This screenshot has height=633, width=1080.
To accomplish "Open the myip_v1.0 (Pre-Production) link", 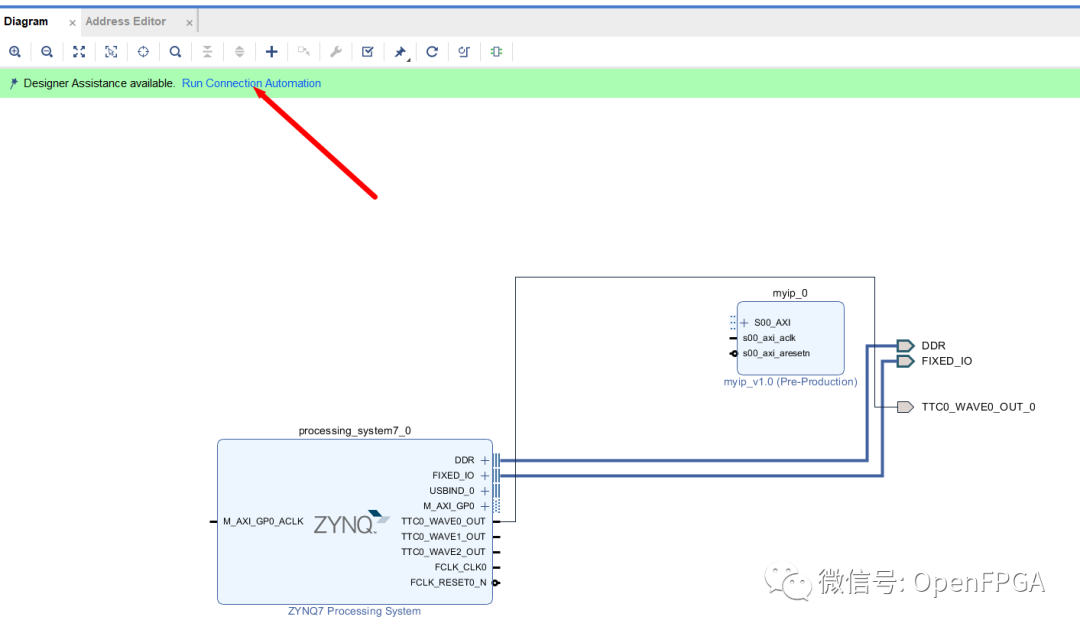I will coord(790,381).
